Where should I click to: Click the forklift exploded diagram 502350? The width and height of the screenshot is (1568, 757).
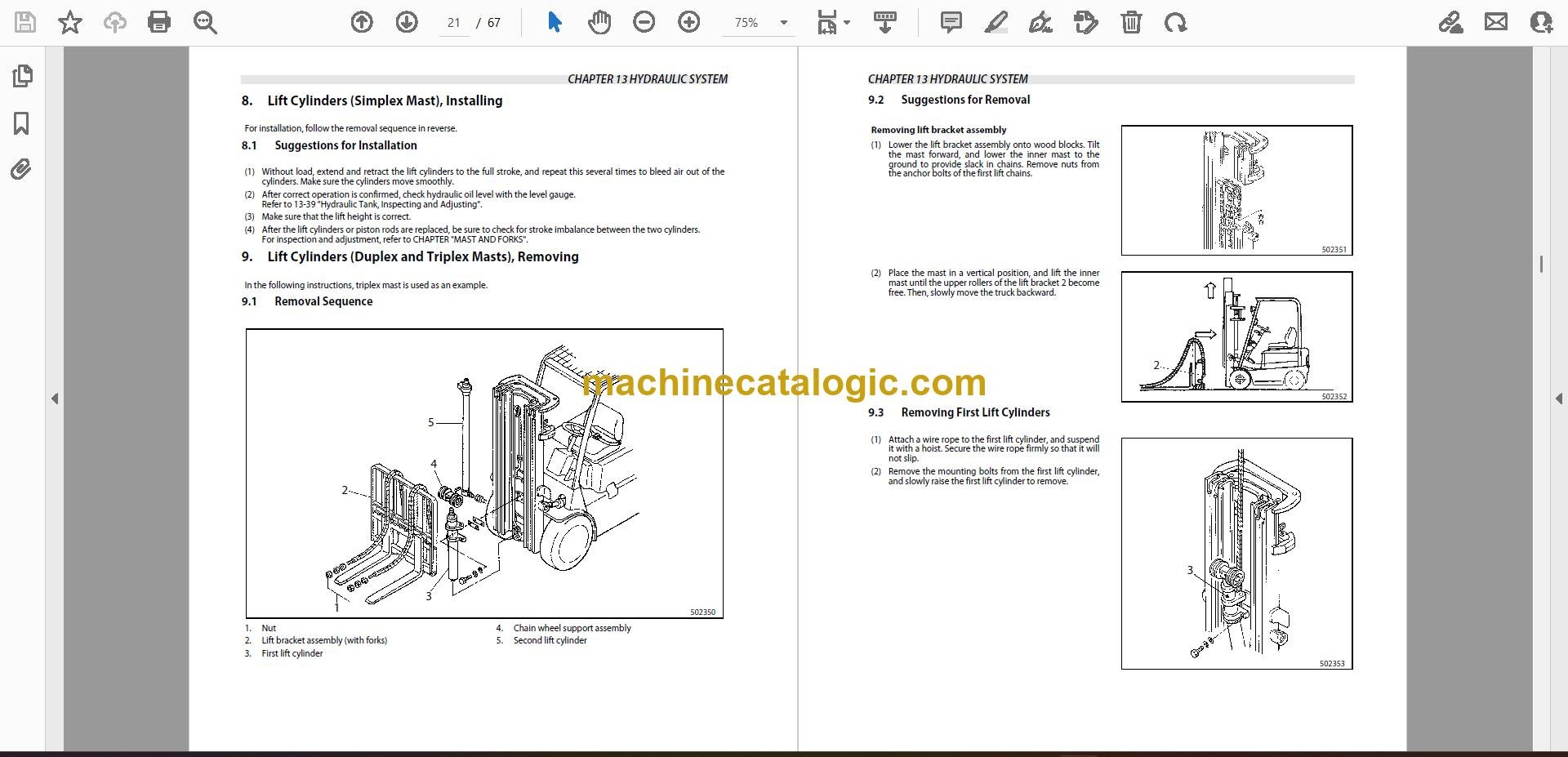click(x=484, y=474)
